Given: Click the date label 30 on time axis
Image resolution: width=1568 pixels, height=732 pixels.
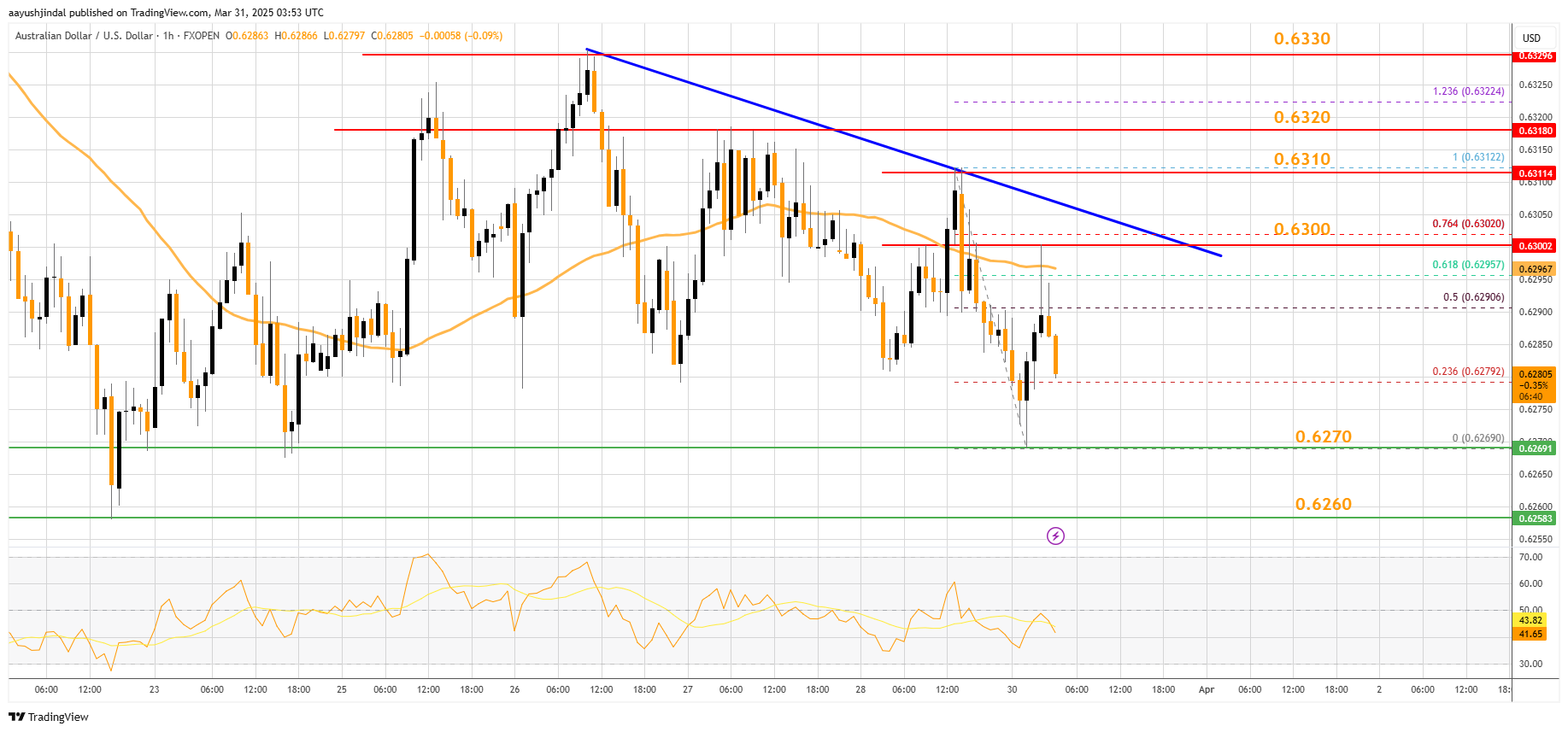Looking at the screenshot, I should (x=1012, y=689).
